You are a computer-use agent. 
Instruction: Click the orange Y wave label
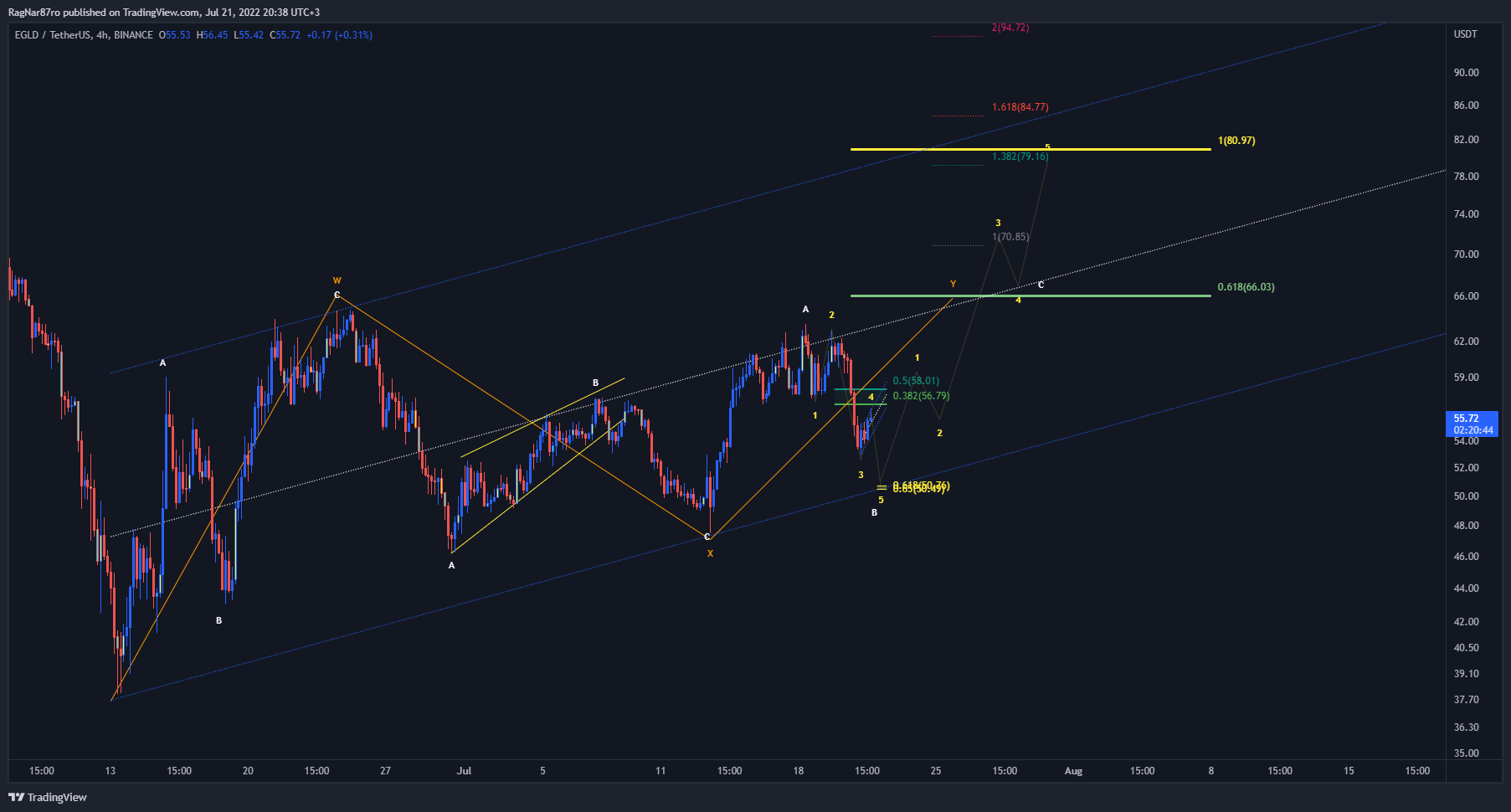coord(953,284)
